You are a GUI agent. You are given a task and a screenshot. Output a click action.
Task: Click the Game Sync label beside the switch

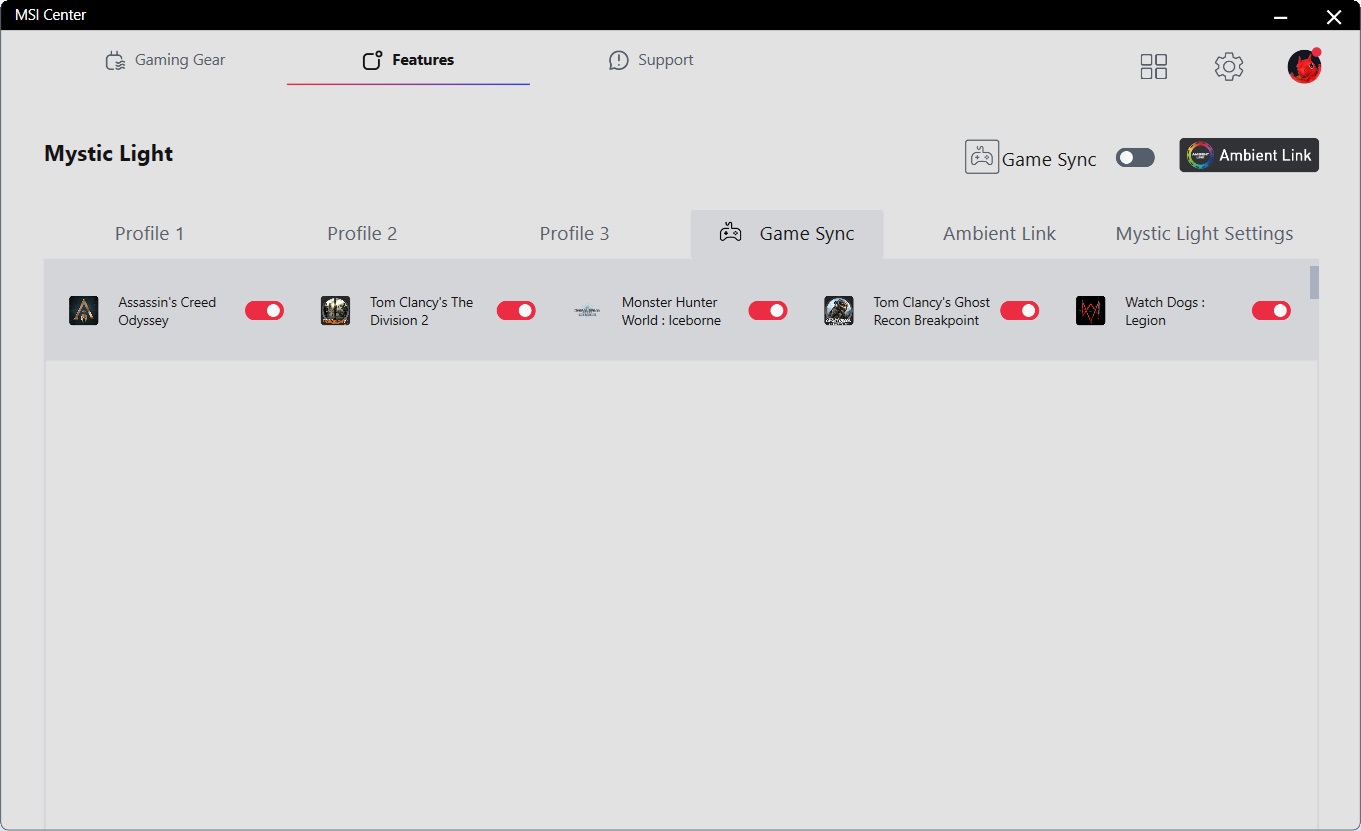point(1049,159)
